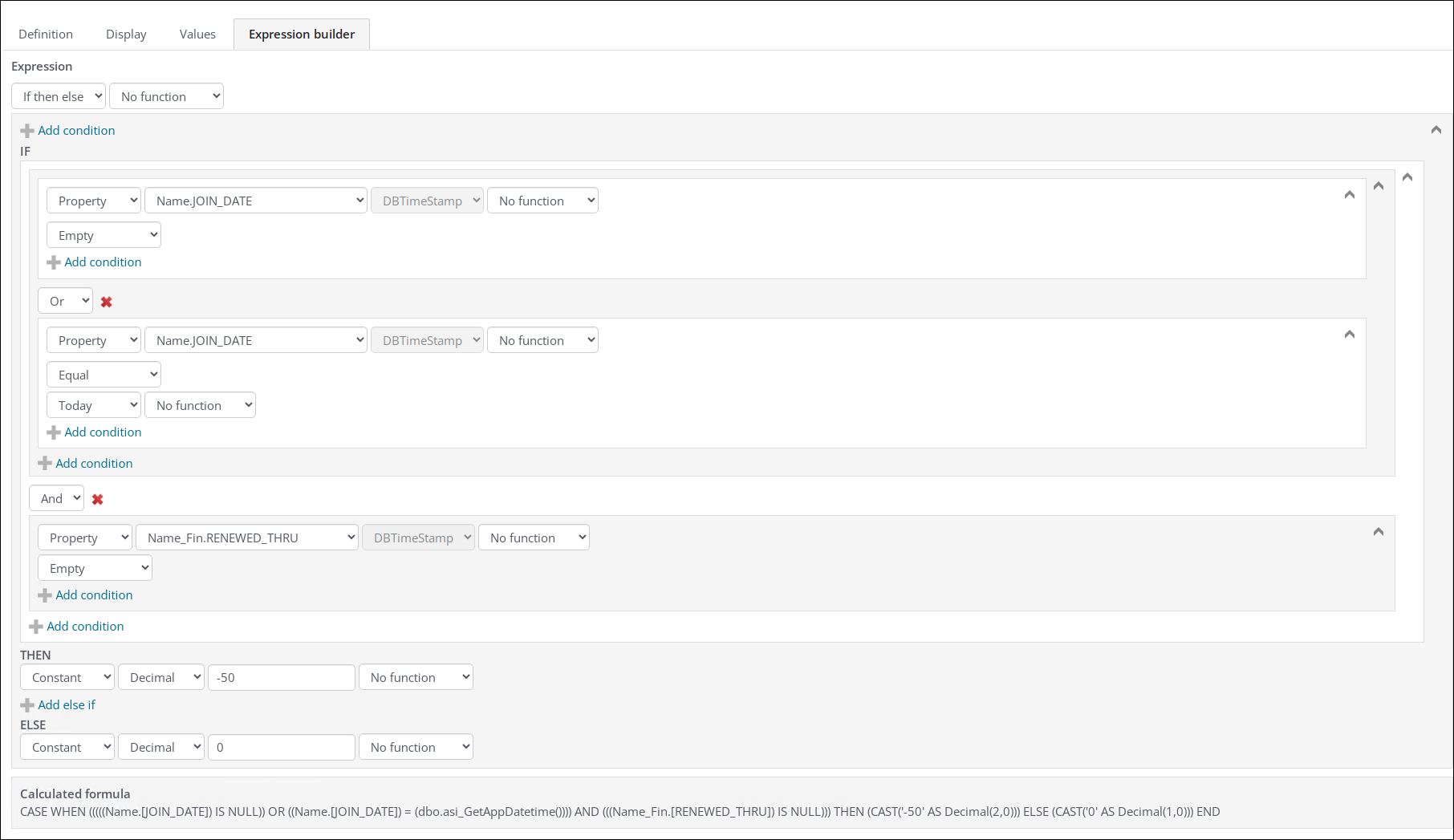1454x840 pixels.
Task: Click the ELSE value field containing 0
Action: coord(281,747)
